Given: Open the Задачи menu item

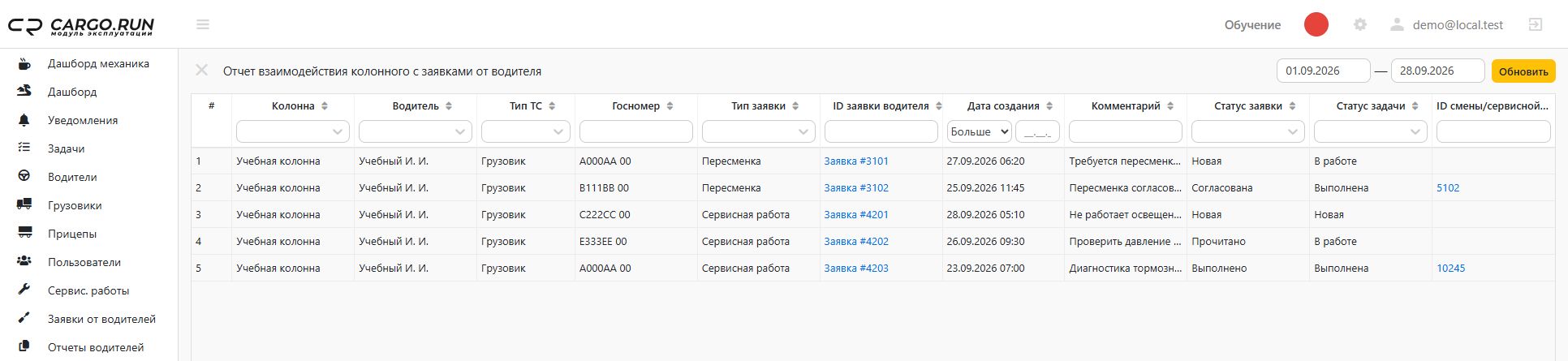Looking at the screenshot, I should coord(67,148).
